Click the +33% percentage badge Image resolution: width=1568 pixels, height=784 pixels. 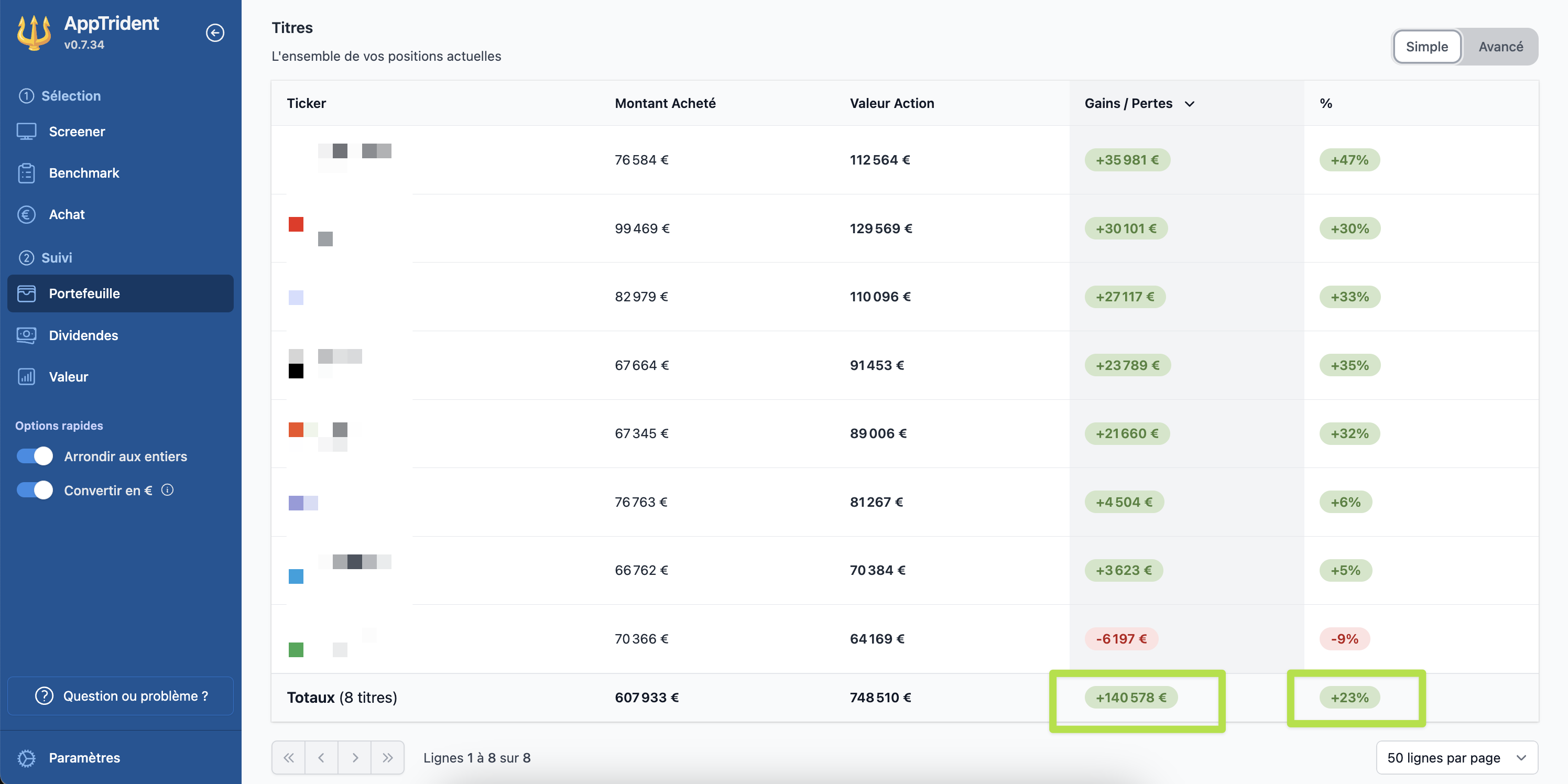(1349, 297)
